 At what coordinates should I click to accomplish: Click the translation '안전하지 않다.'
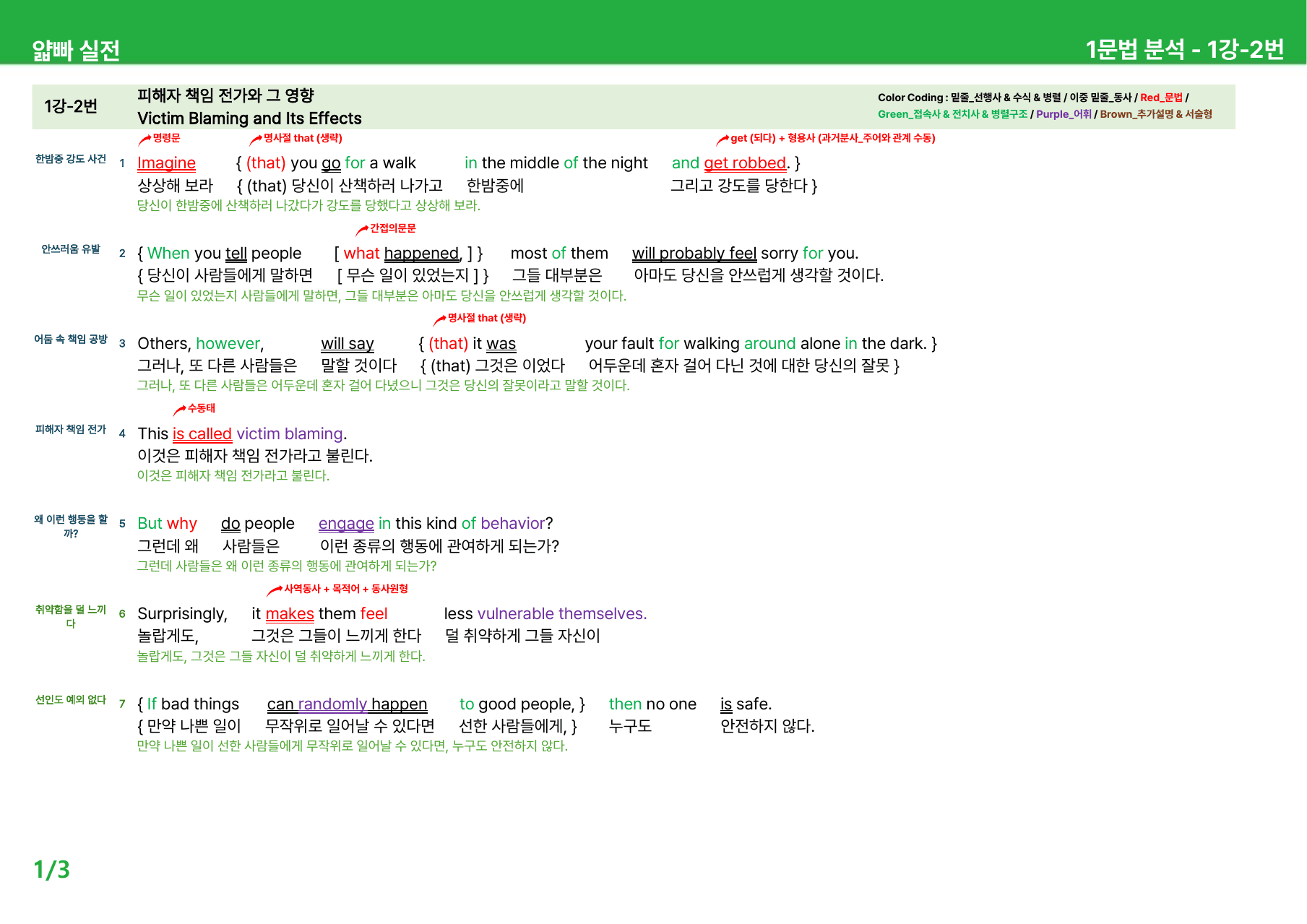click(767, 726)
